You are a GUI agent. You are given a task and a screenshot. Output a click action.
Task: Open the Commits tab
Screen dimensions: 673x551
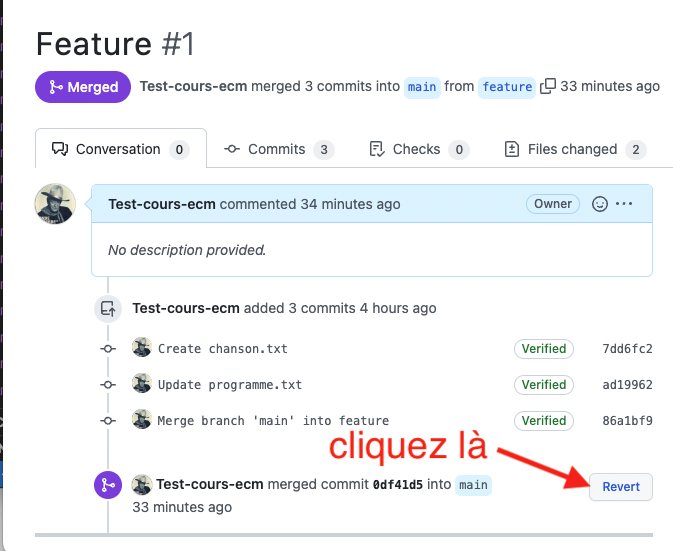[277, 149]
